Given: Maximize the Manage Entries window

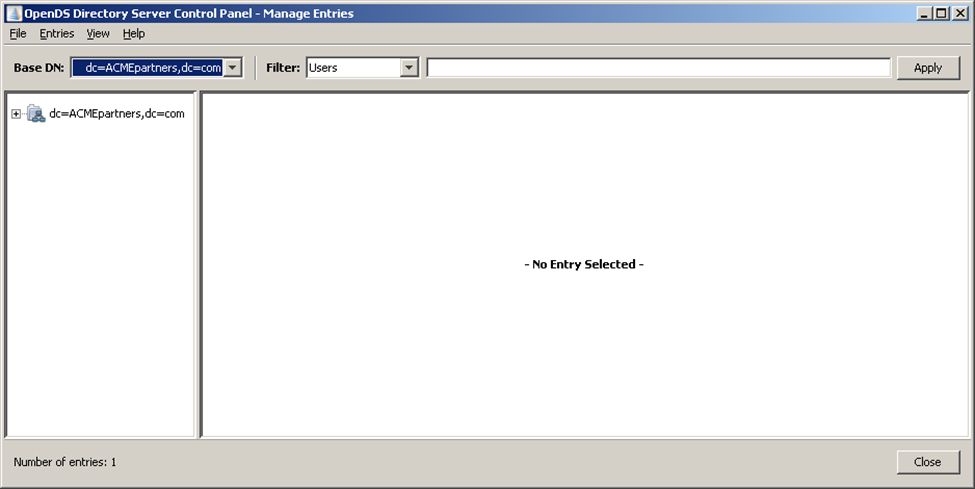Looking at the screenshot, I should pyautogui.click(x=941, y=13).
